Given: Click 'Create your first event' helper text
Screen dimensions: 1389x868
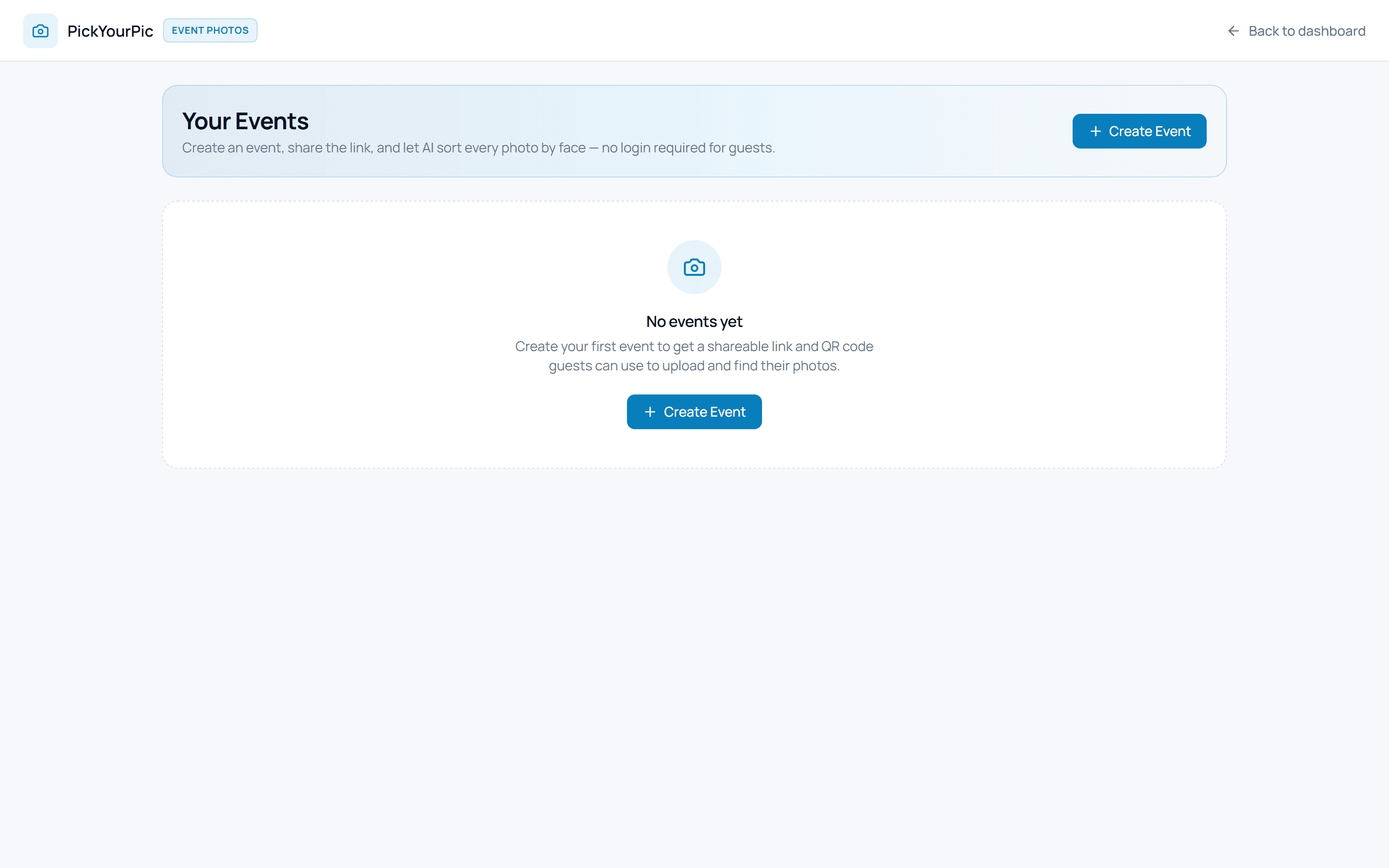Looking at the screenshot, I should [694, 356].
